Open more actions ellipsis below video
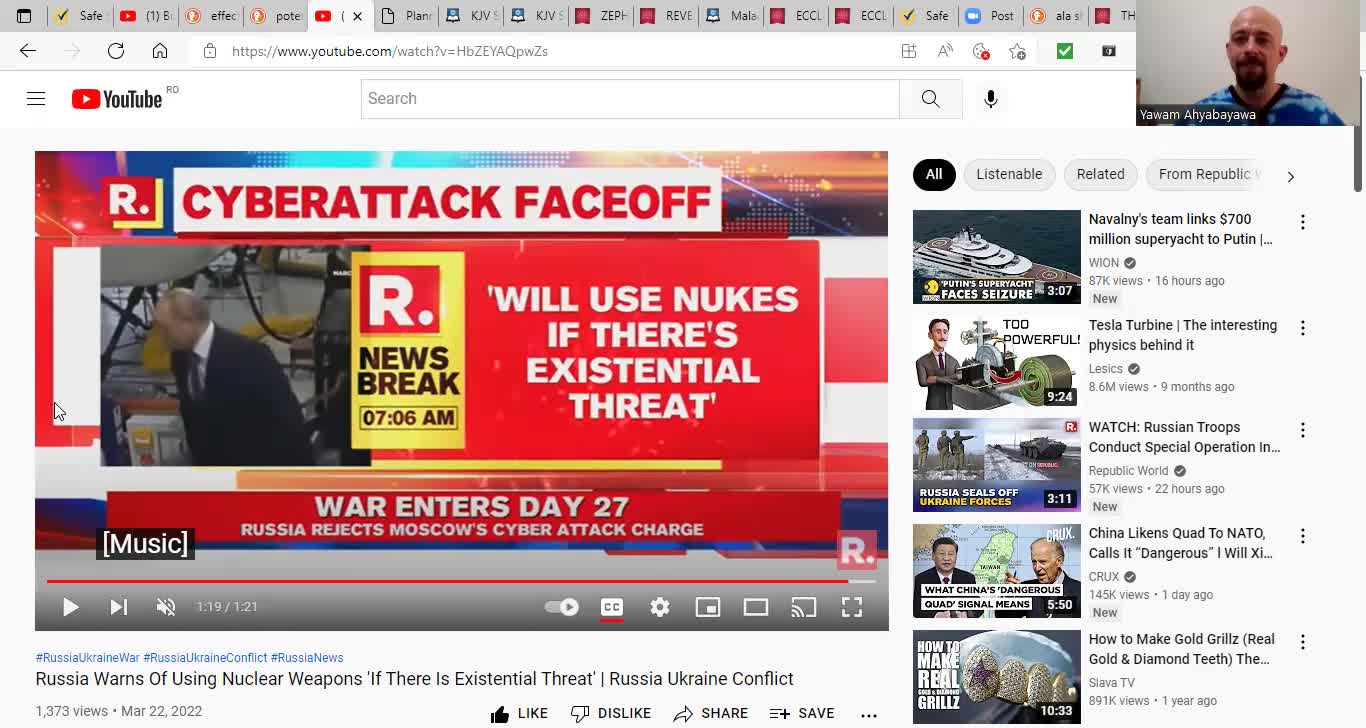 click(x=868, y=714)
